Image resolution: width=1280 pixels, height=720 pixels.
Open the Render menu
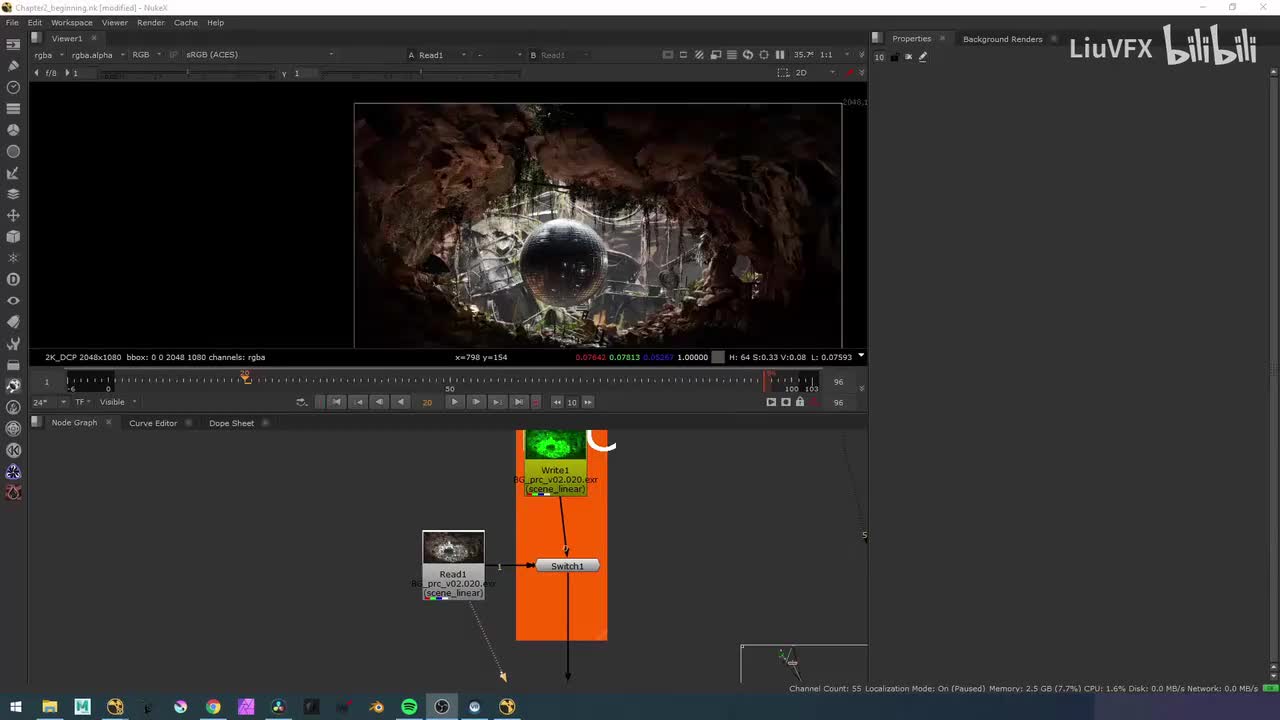tap(150, 22)
